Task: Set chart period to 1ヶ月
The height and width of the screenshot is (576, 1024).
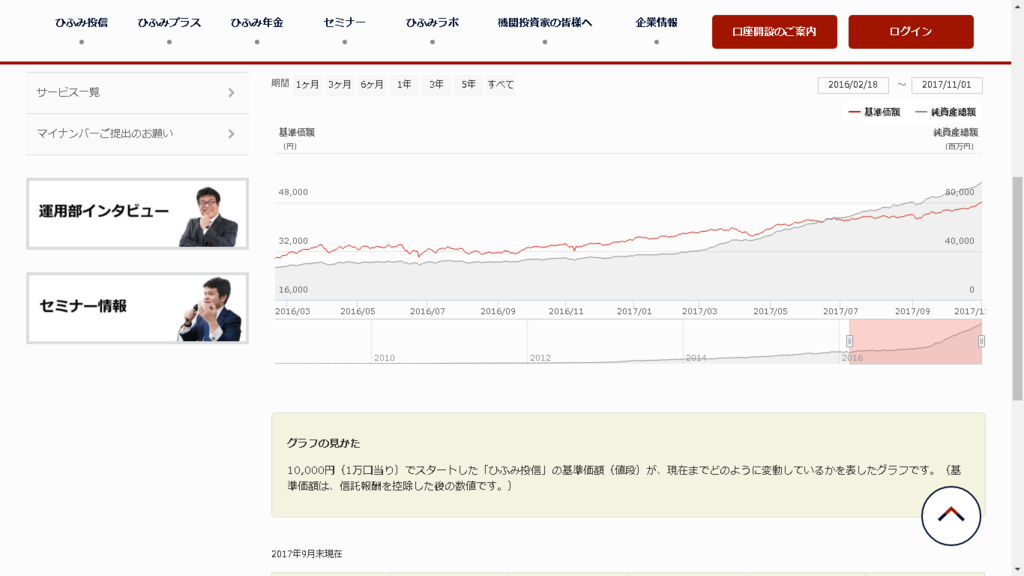Action: coord(307,85)
